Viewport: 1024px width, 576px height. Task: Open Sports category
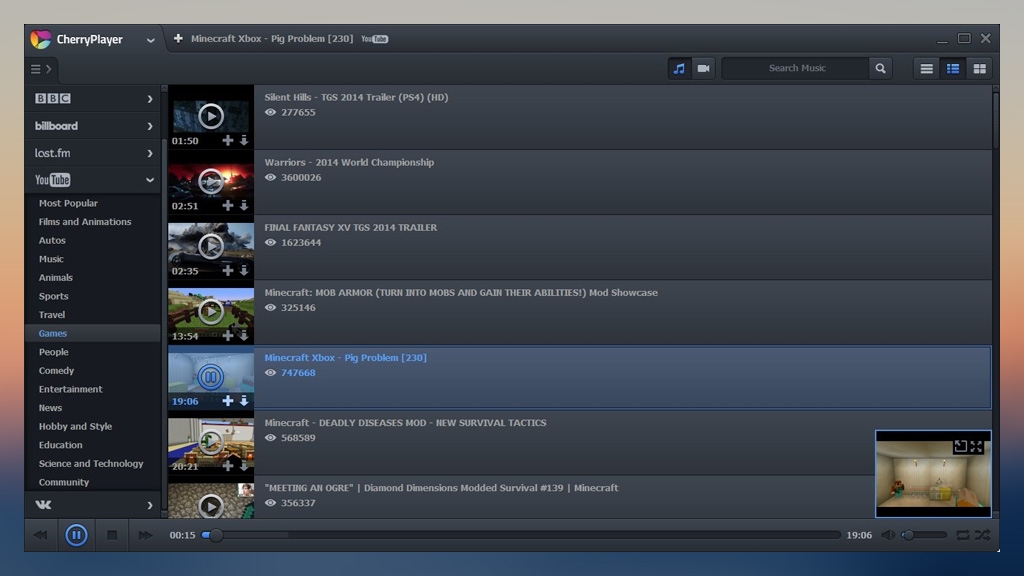[53, 296]
